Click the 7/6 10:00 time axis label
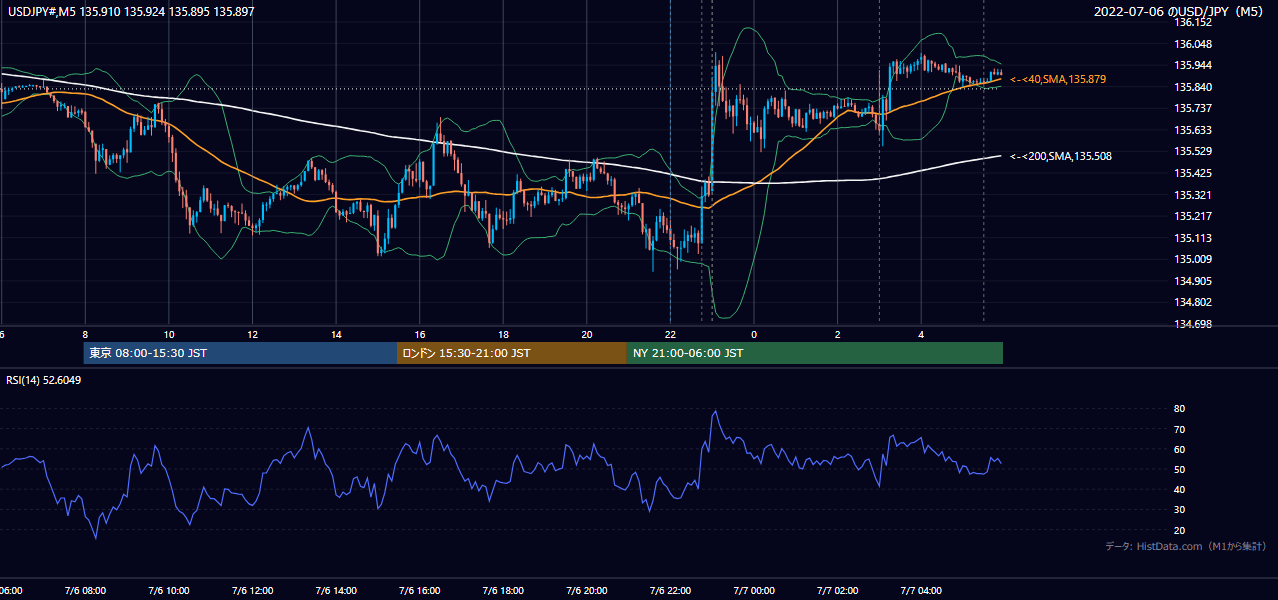This screenshot has height=600, width=1278. coord(168,591)
